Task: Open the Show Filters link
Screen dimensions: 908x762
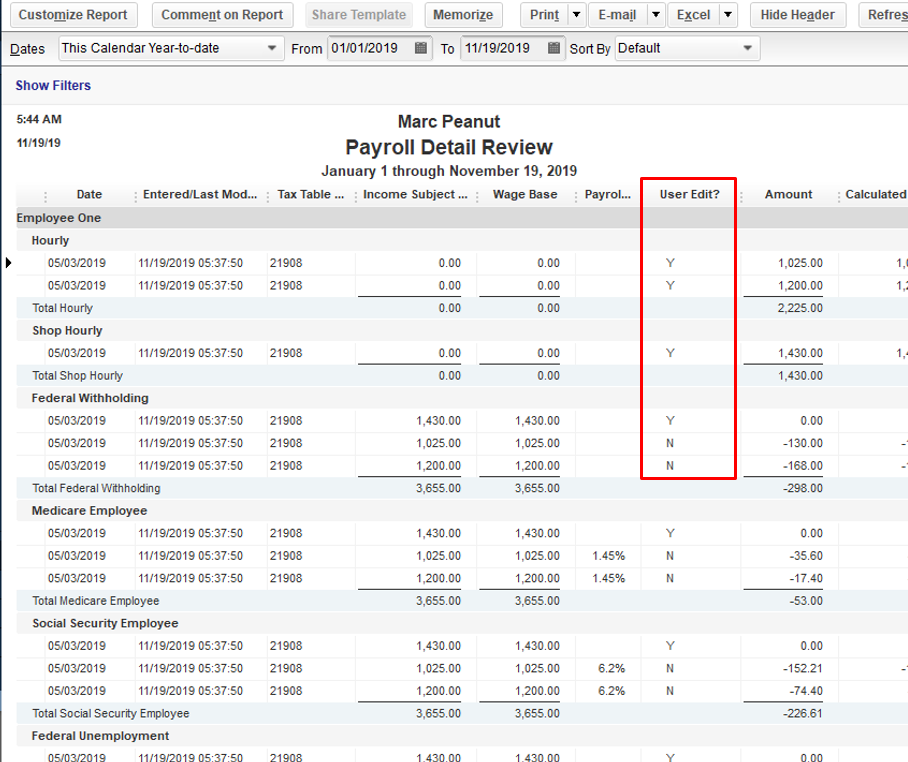Action: (53, 86)
